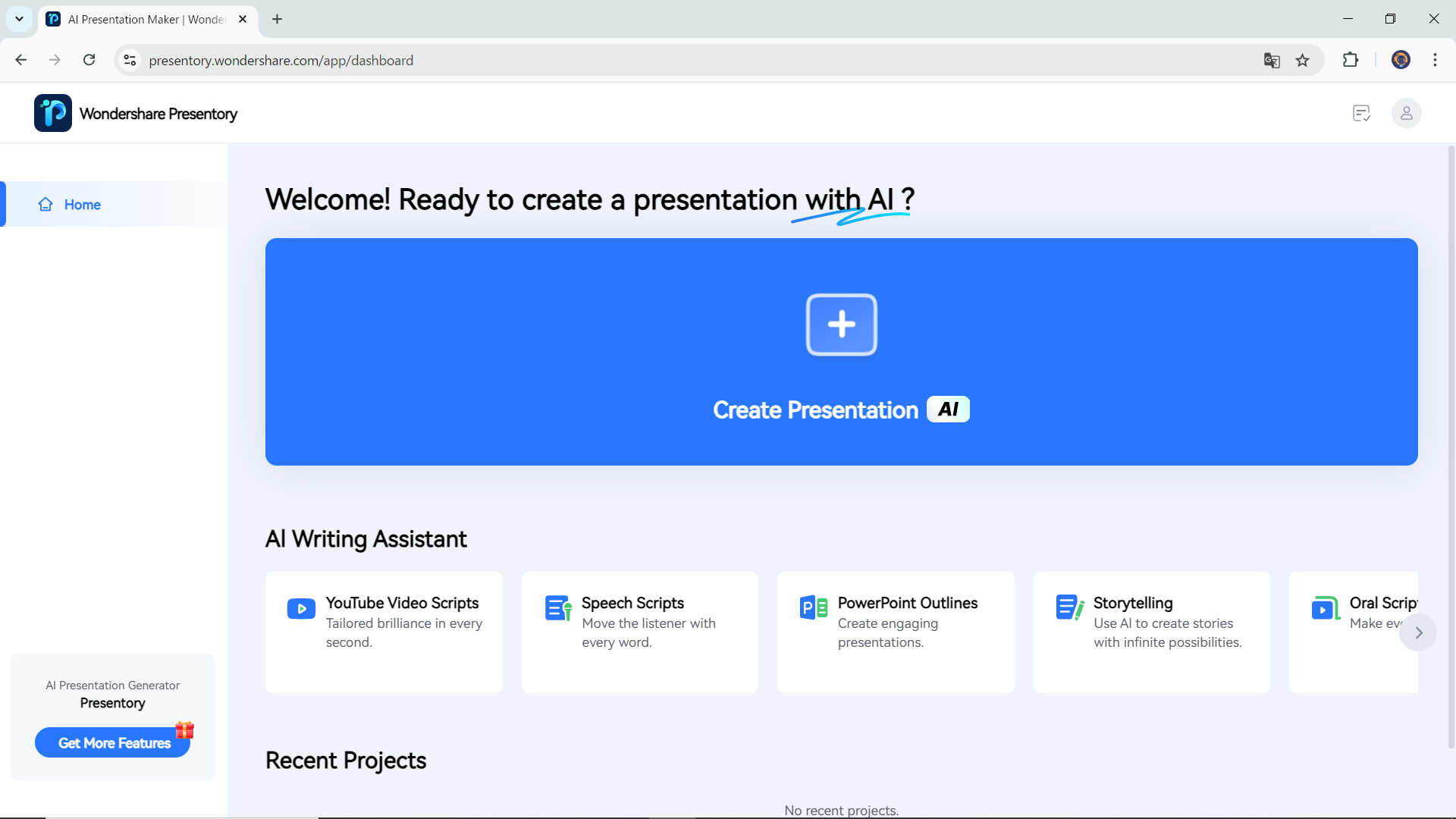Go forward in browser history
The width and height of the screenshot is (1456, 819).
pyautogui.click(x=55, y=60)
